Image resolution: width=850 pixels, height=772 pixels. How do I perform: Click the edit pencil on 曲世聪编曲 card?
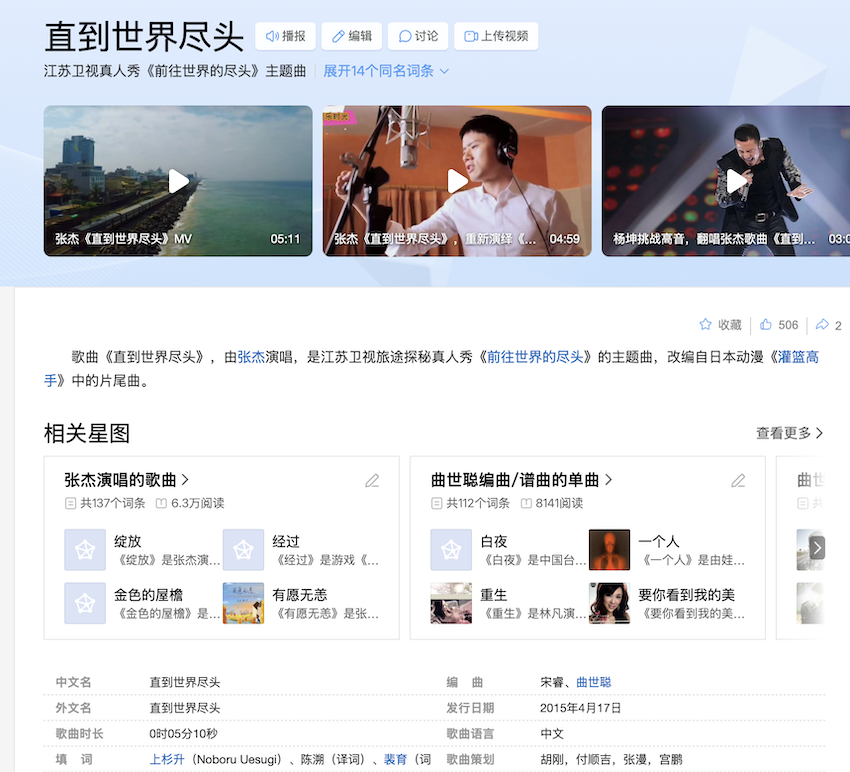click(x=738, y=480)
